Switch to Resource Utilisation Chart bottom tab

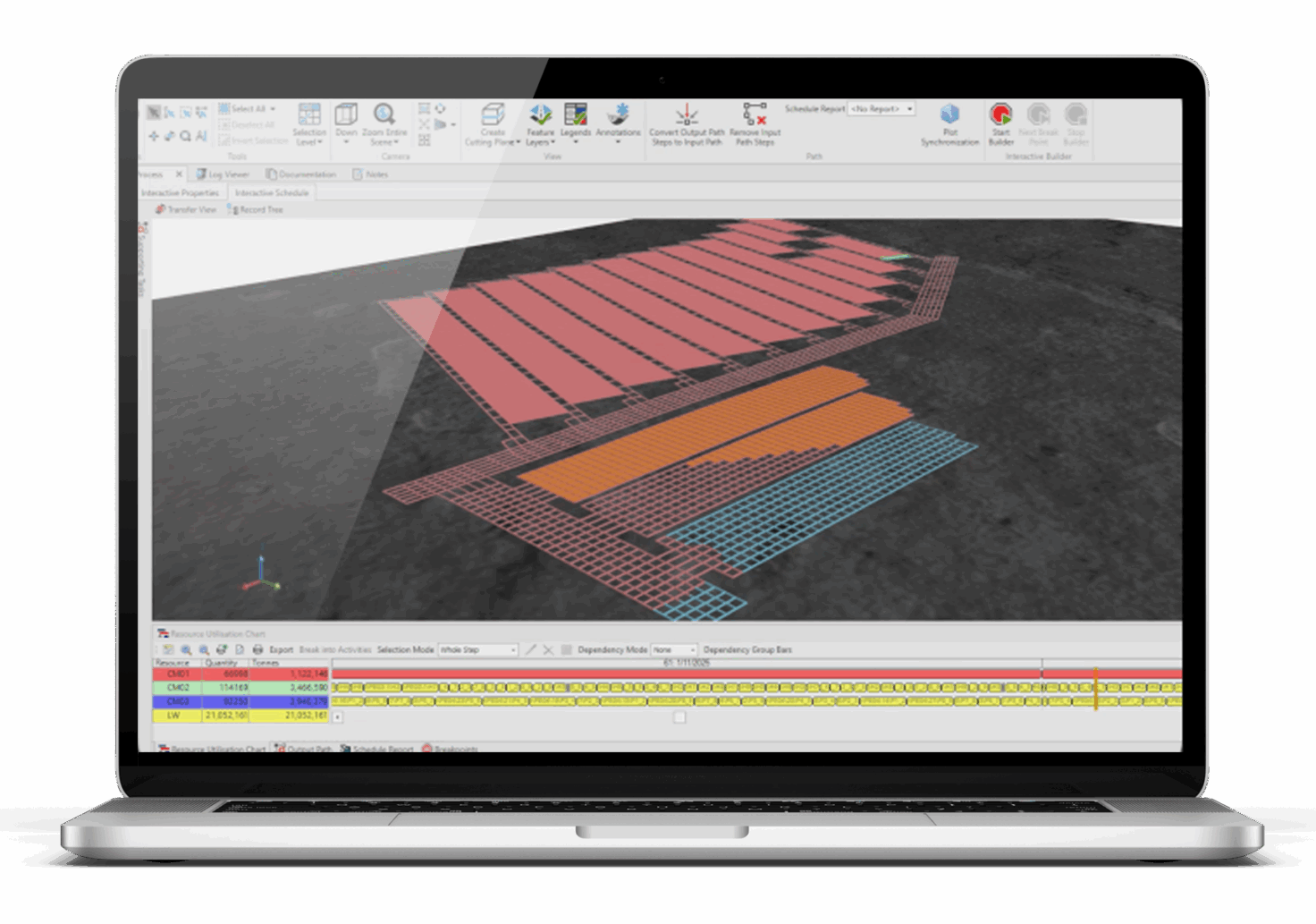pos(213,749)
